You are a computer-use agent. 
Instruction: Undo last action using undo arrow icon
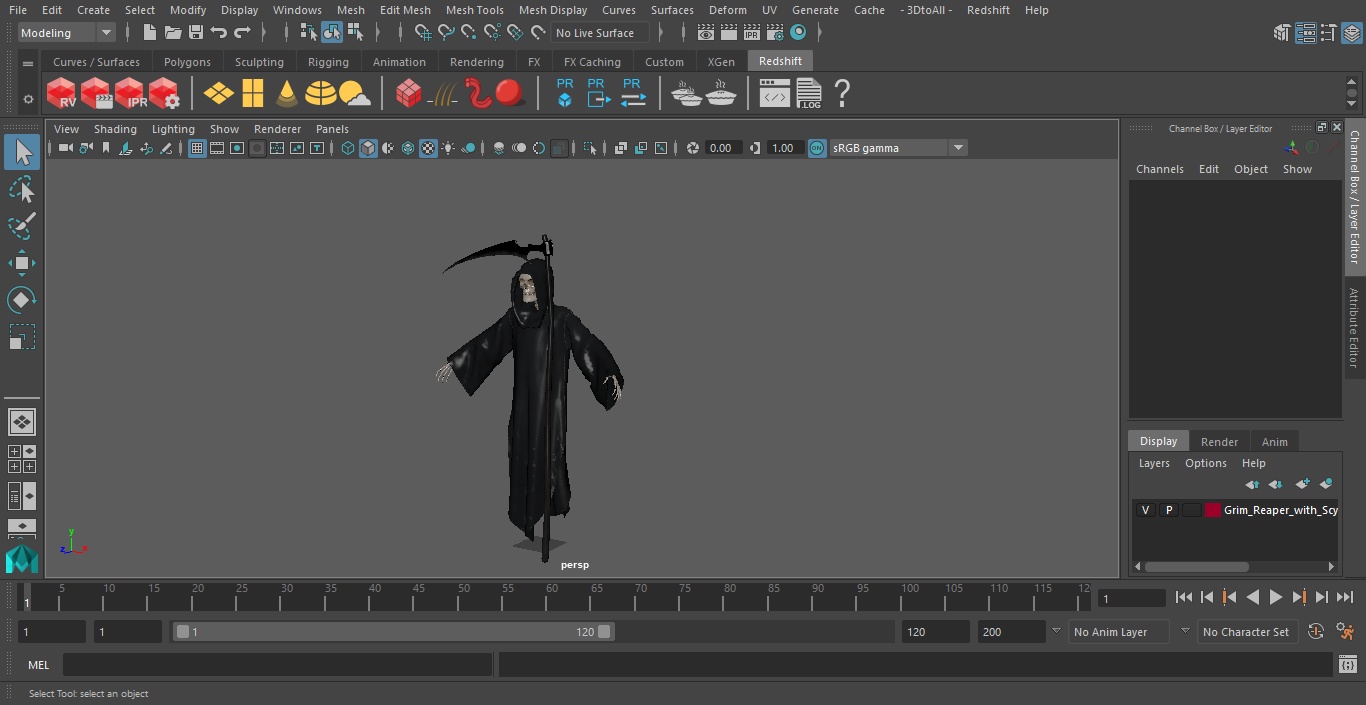coord(219,33)
